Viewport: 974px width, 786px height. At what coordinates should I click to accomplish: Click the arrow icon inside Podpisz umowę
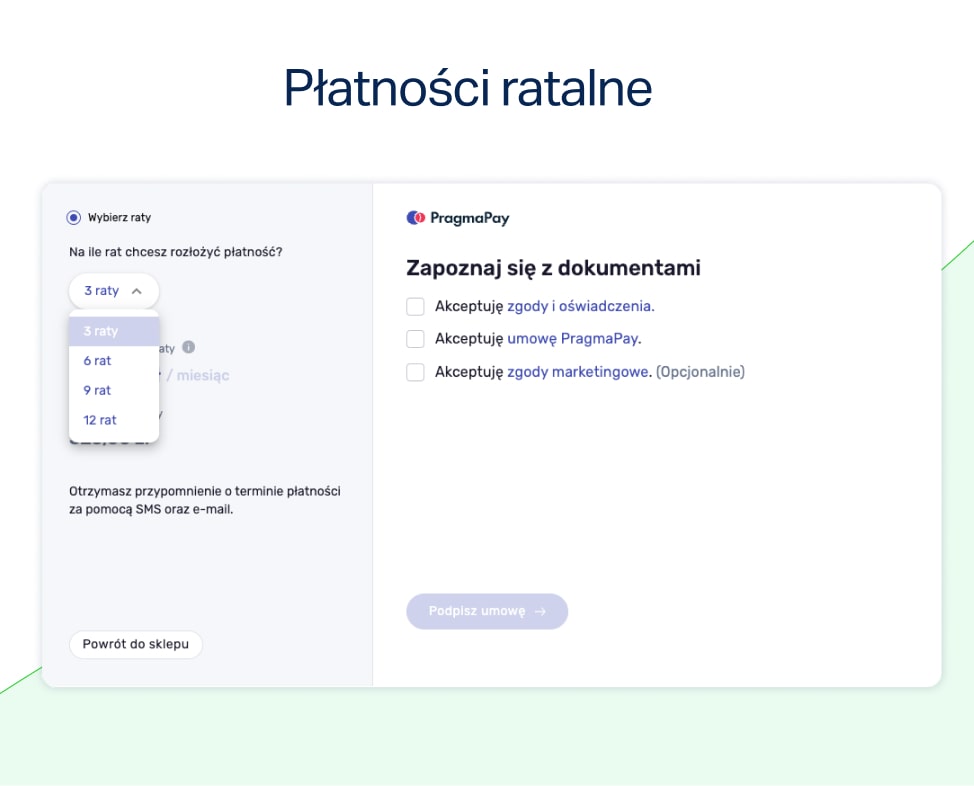[540, 611]
